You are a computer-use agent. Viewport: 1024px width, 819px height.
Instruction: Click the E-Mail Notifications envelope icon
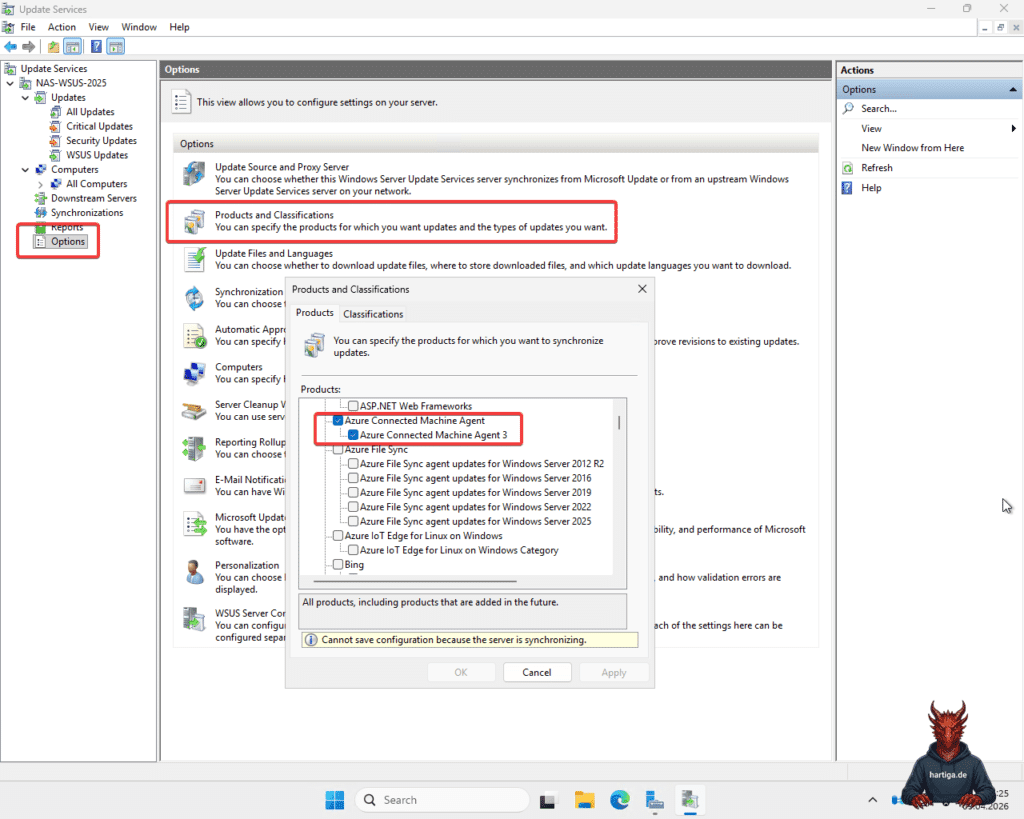[193, 485]
